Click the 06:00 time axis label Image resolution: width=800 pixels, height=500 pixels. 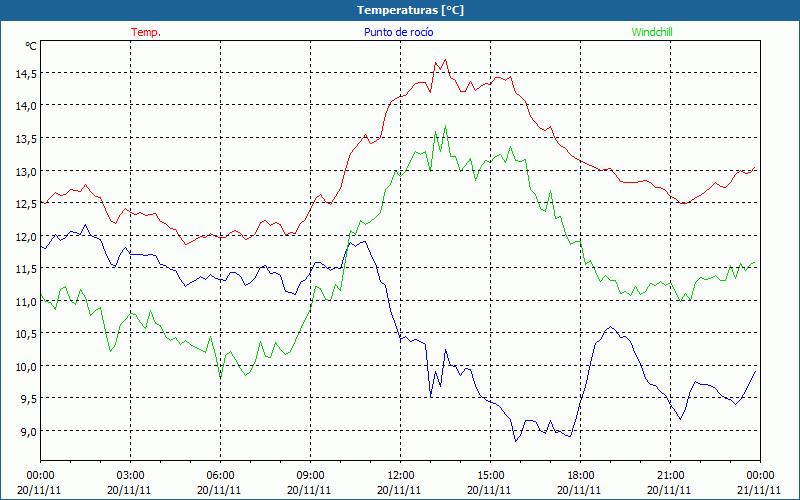click(x=220, y=476)
